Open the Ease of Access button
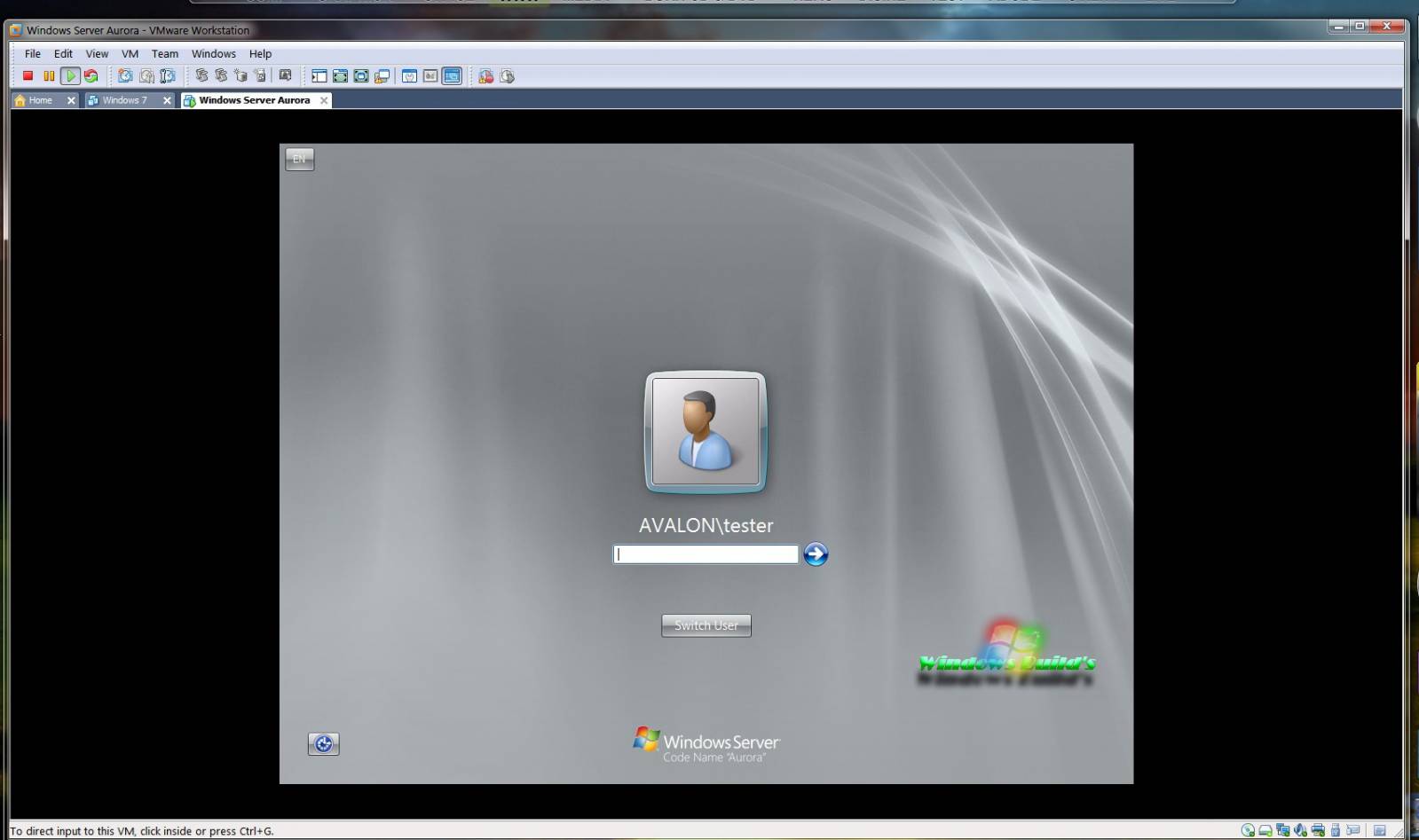Image resolution: width=1419 pixels, height=840 pixels. tap(323, 744)
